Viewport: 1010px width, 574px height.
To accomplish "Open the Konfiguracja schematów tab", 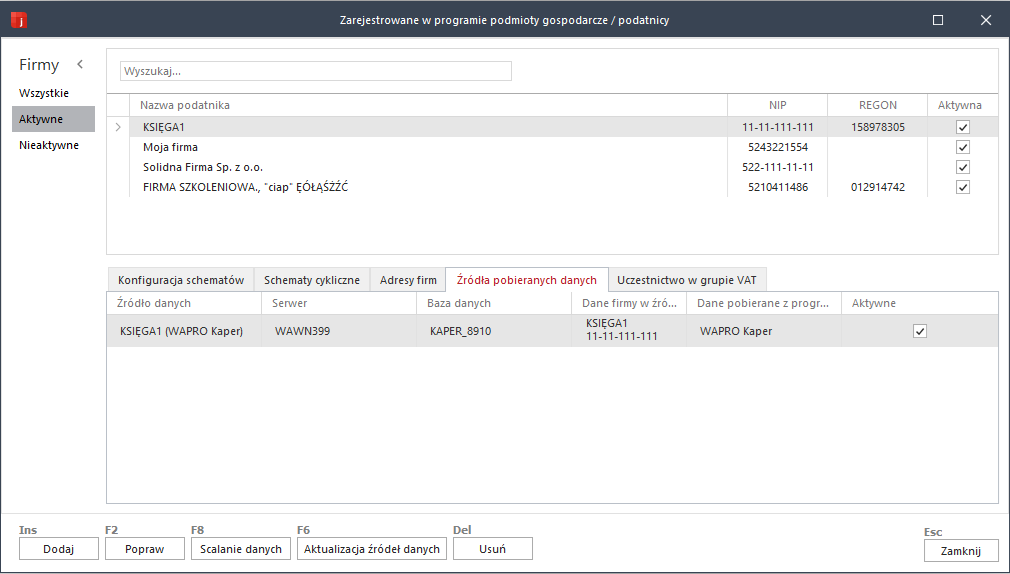I will click(x=180, y=280).
